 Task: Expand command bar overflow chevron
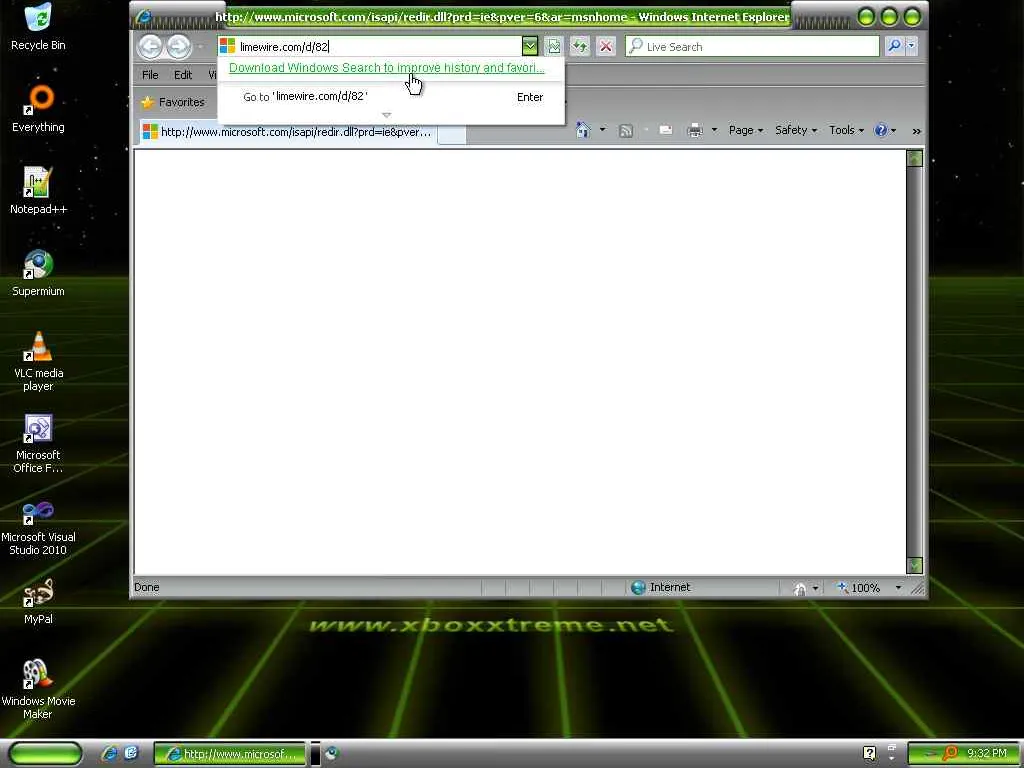pos(916,131)
